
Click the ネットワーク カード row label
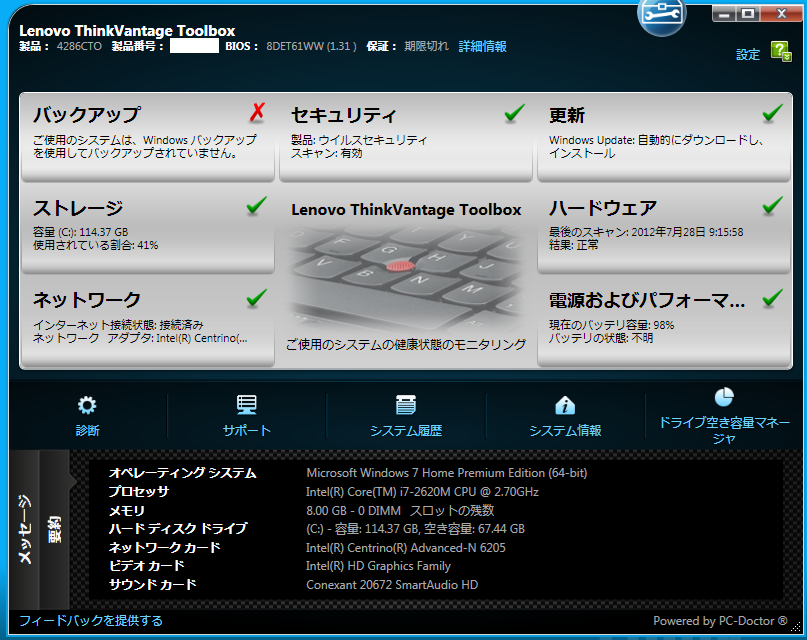click(x=164, y=547)
